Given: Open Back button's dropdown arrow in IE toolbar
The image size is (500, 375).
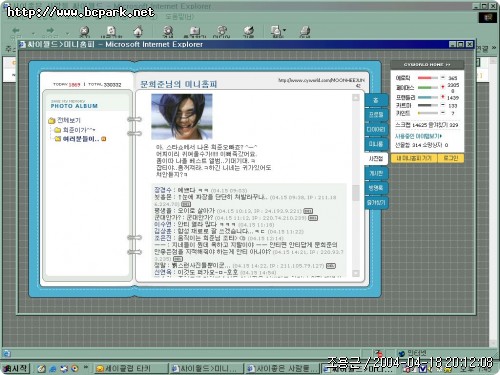Looking at the screenshot, I should [x=33, y=33].
